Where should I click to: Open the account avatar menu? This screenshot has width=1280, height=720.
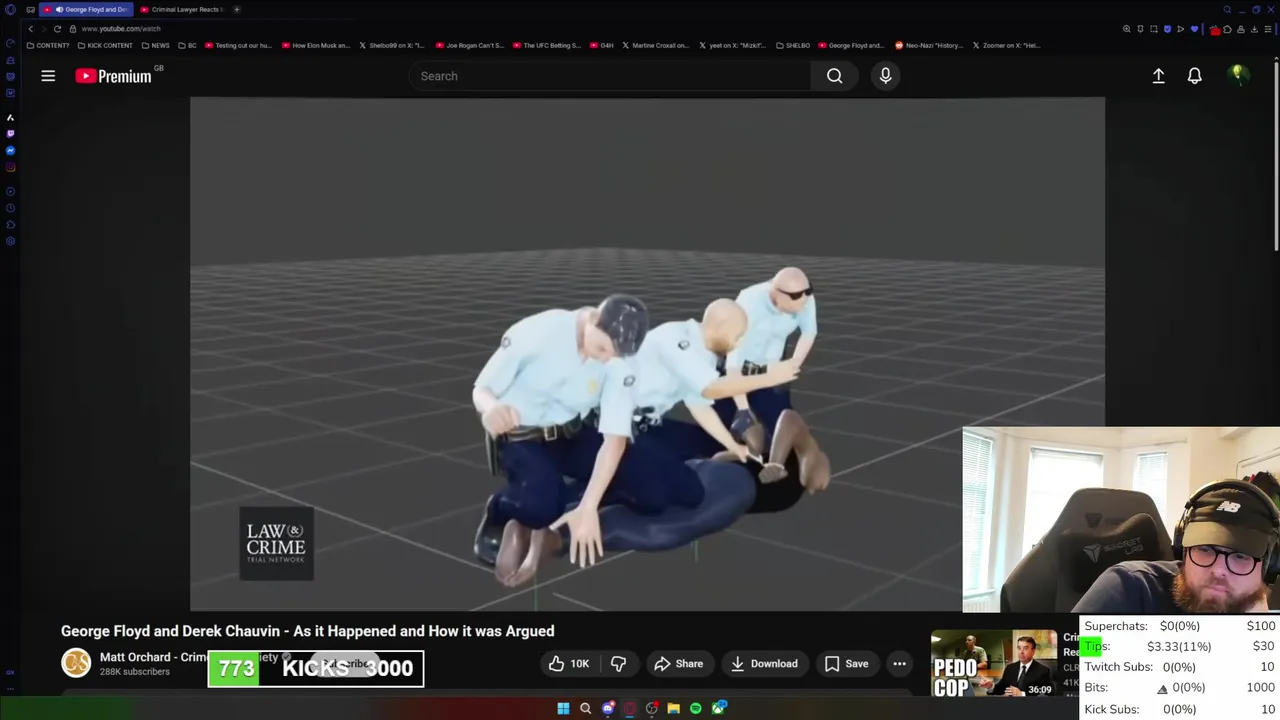point(1238,75)
